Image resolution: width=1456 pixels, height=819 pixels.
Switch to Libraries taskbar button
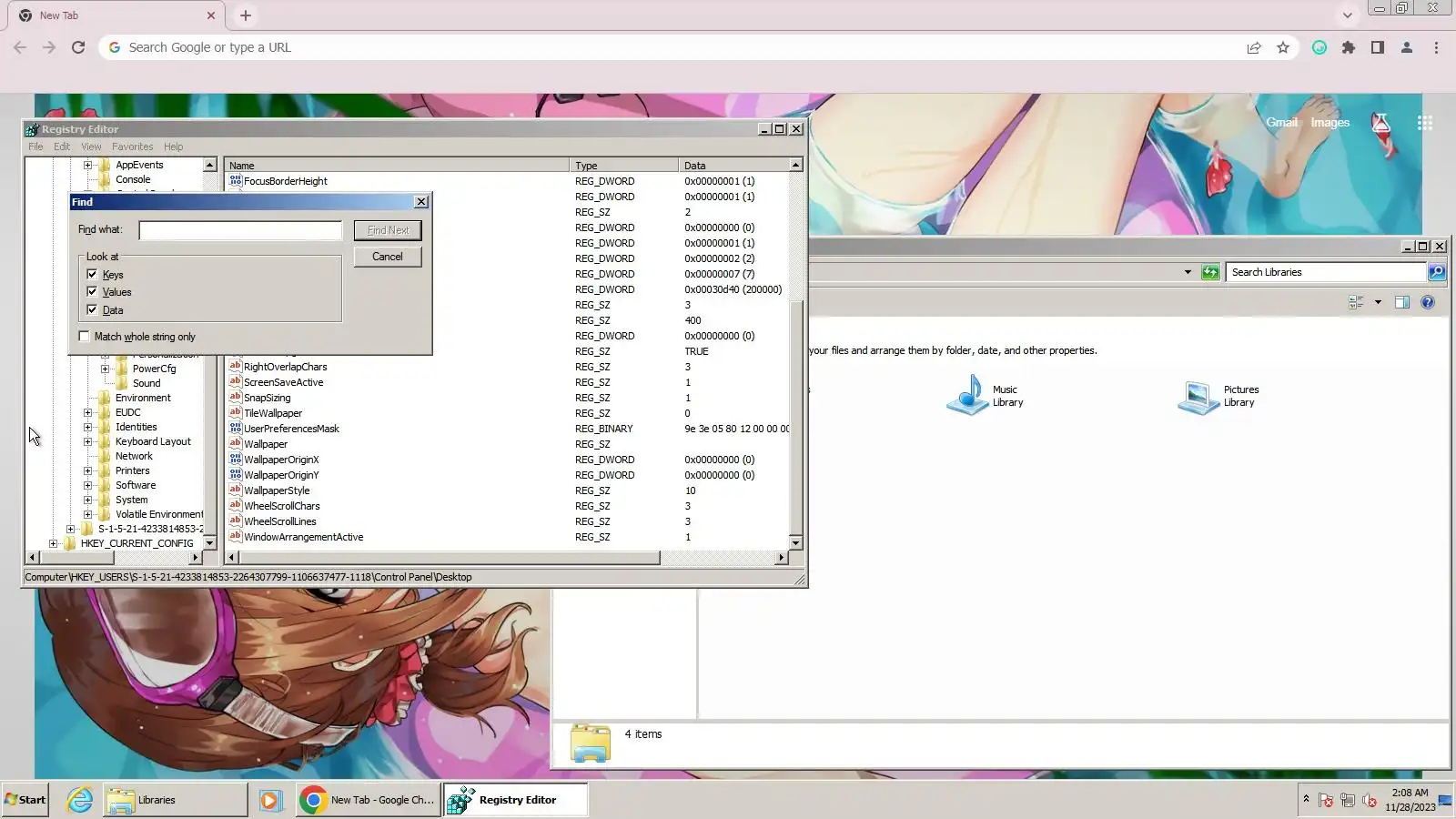(175, 800)
